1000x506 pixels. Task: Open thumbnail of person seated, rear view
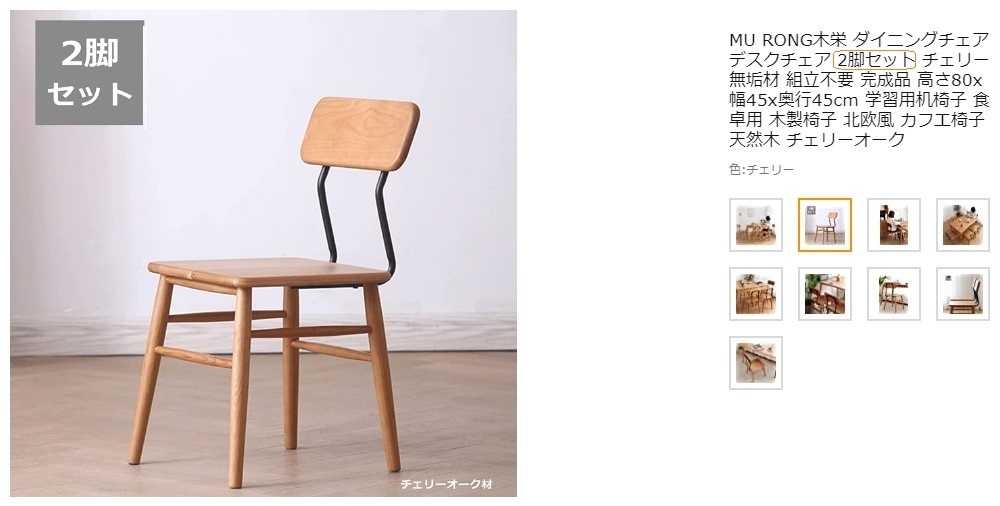[x=893, y=225]
